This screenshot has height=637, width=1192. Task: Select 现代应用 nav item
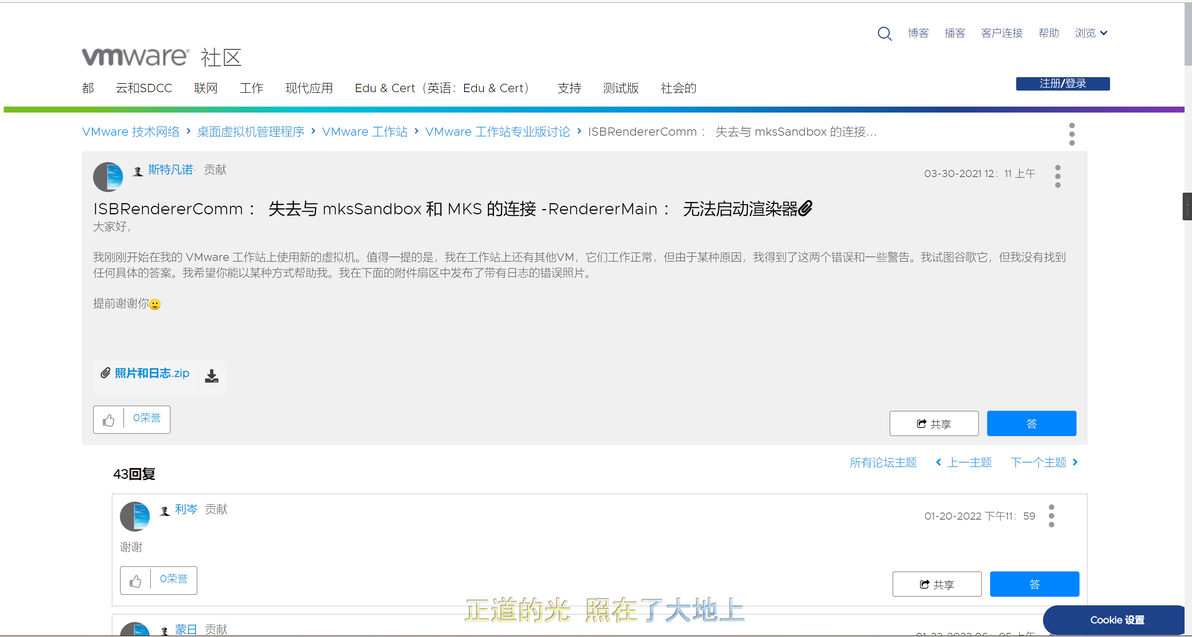(x=309, y=88)
